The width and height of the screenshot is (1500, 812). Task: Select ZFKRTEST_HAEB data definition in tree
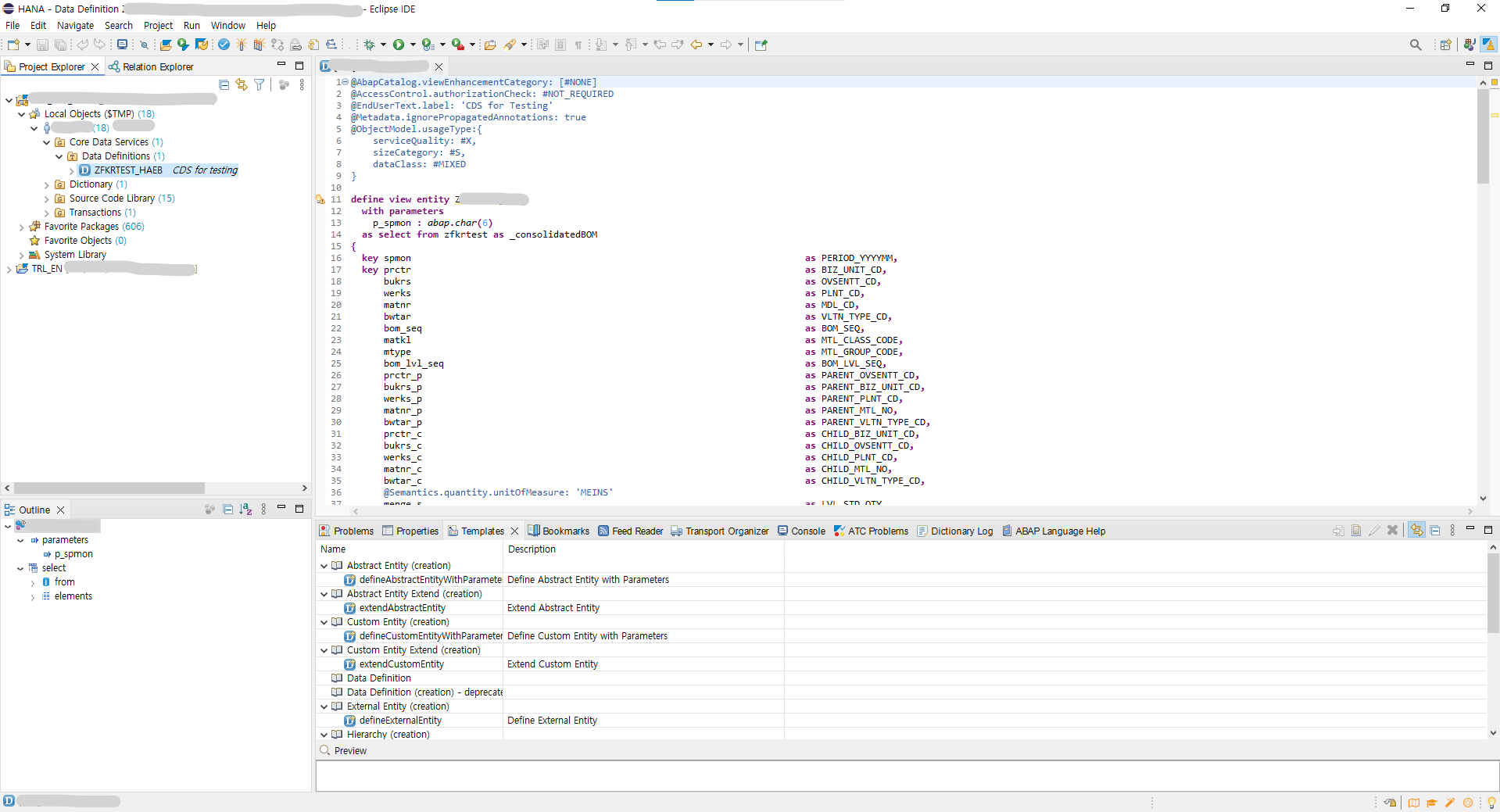pos(128,170)
